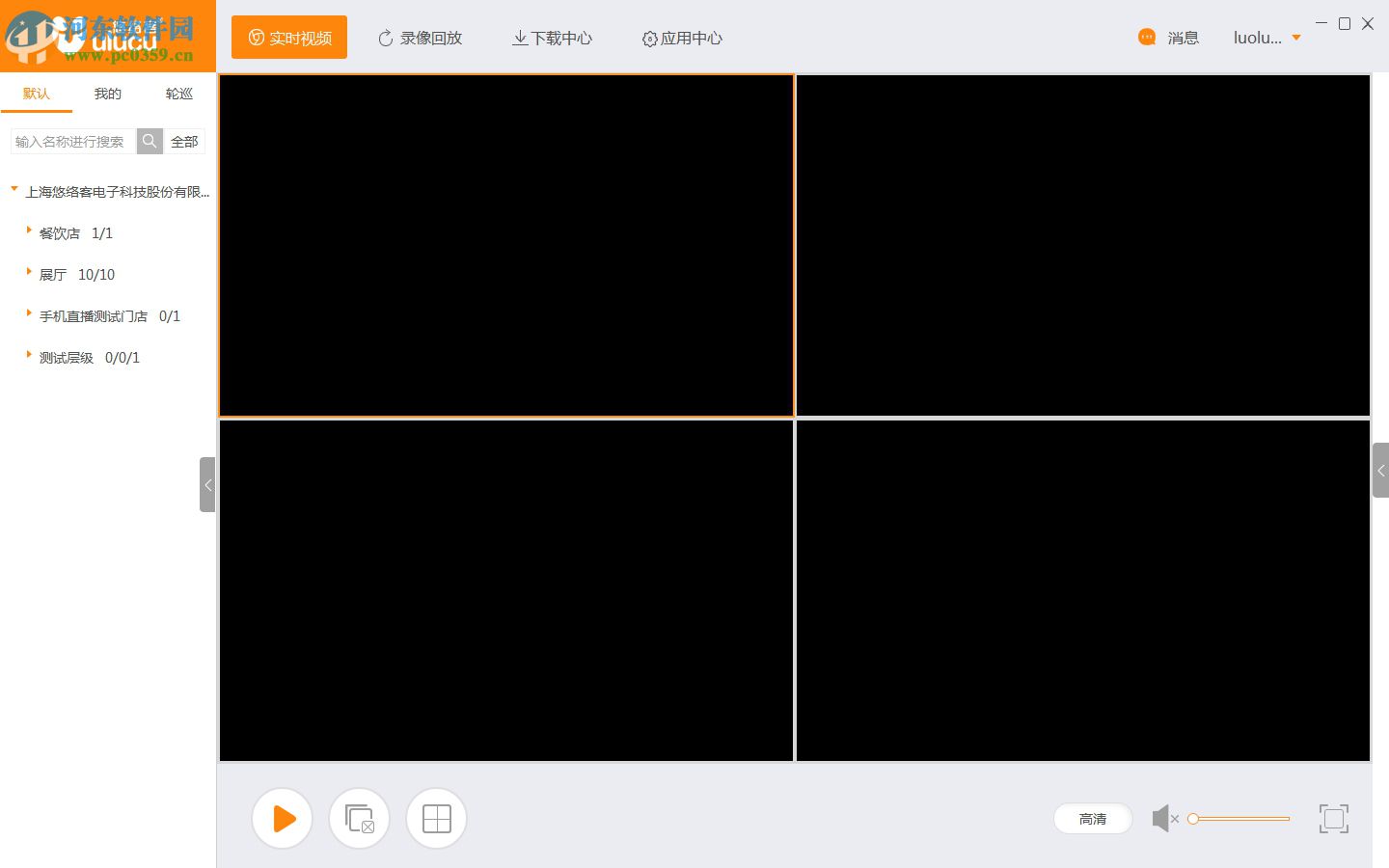
Task: Open the 应用中心 application center
Action: 681,39
